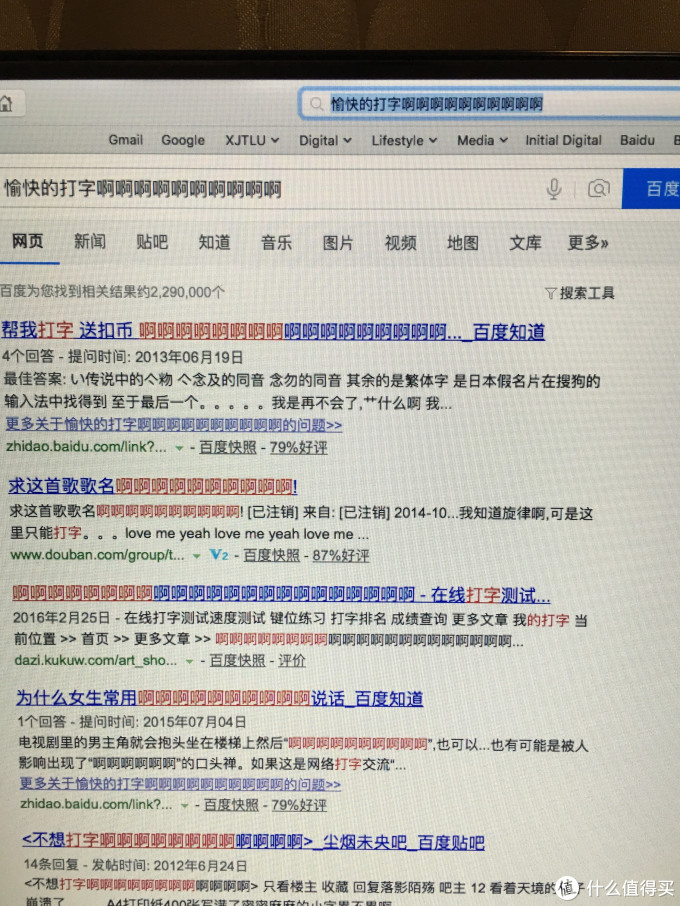This screenshot has width=680, height=906.
Task: Expand dropdown arrow after dazi.kukuw.com URL
Action: pyautogui.click(x=189, y=661)
